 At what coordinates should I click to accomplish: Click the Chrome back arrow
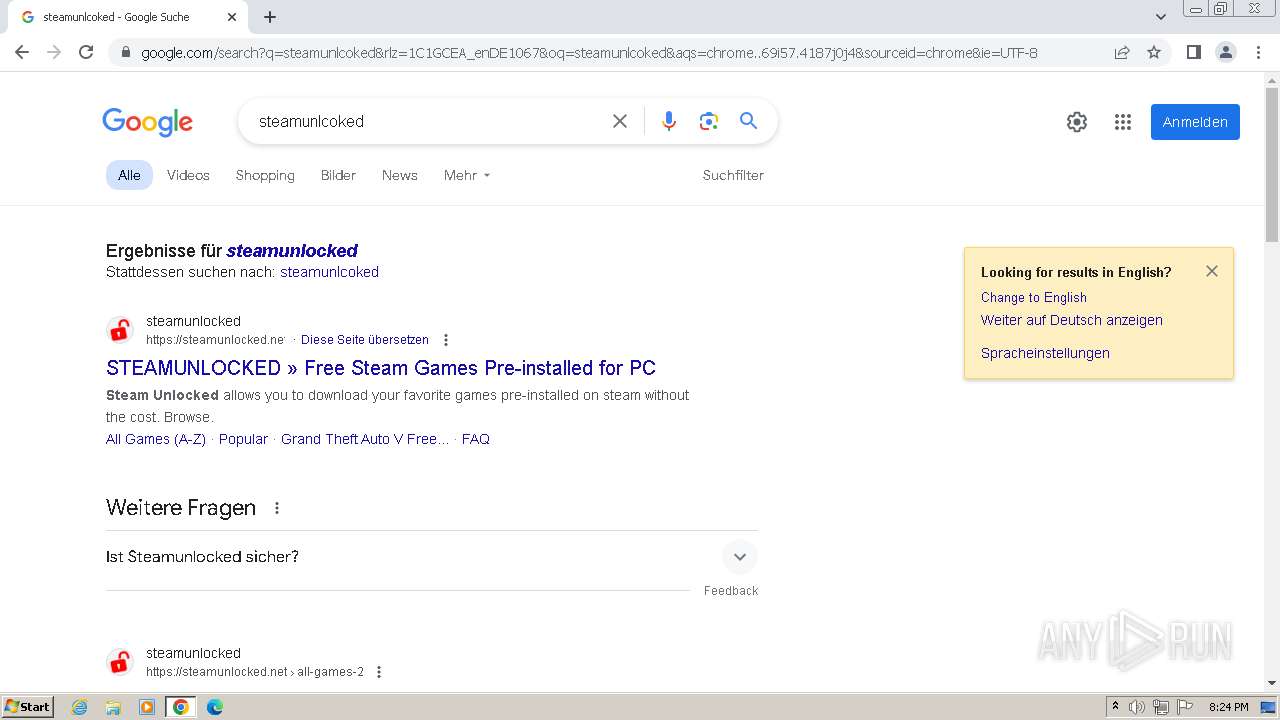pos(22,52)
